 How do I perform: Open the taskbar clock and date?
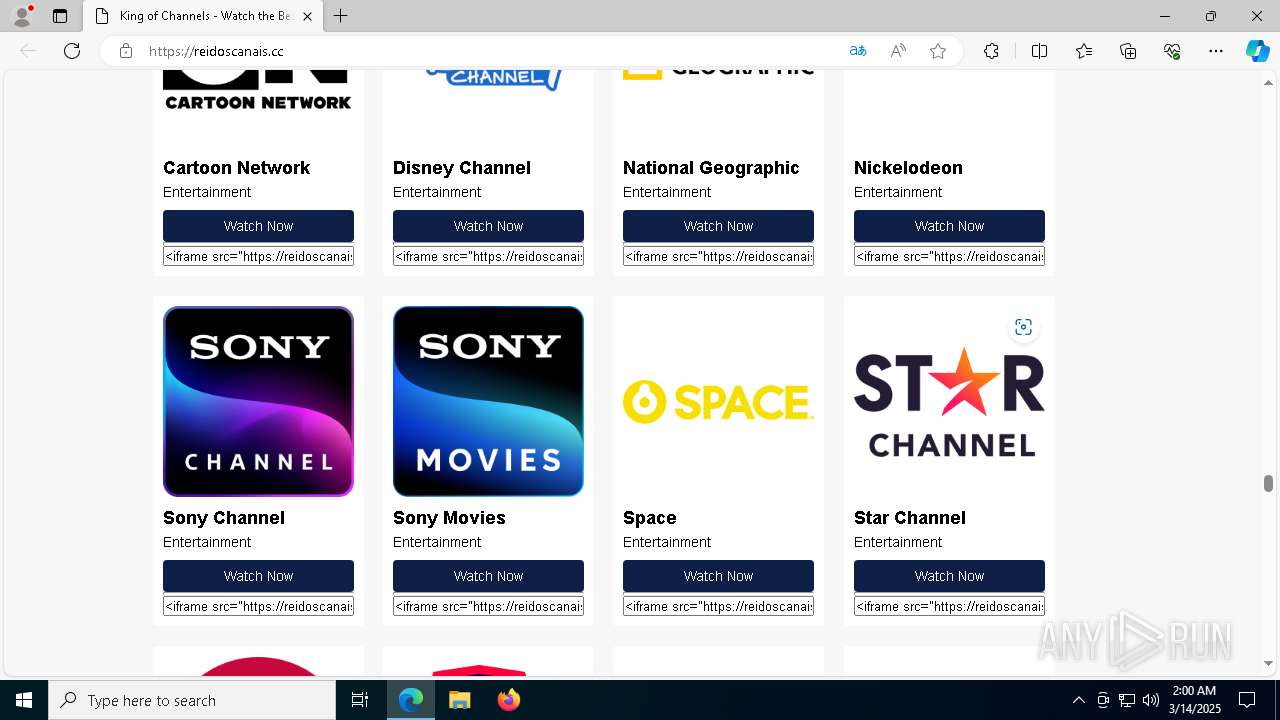1195,700
